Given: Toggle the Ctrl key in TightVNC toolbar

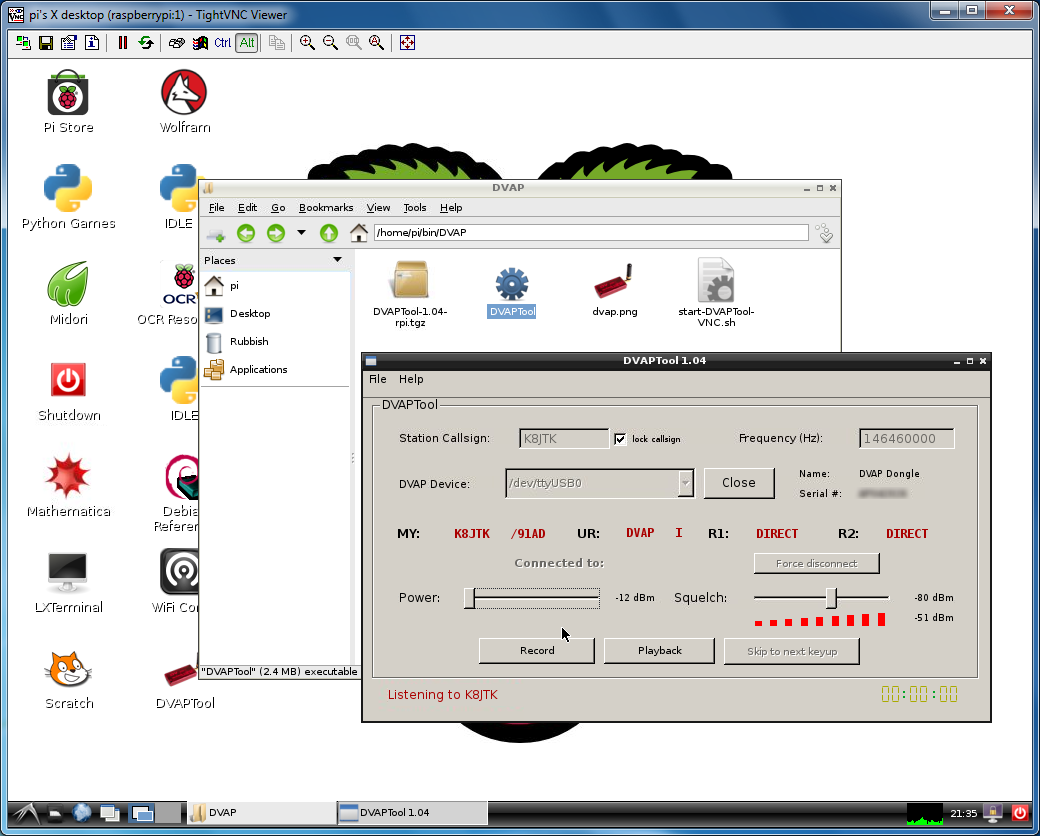Looking at the screenshot, I should coord(223,43).
